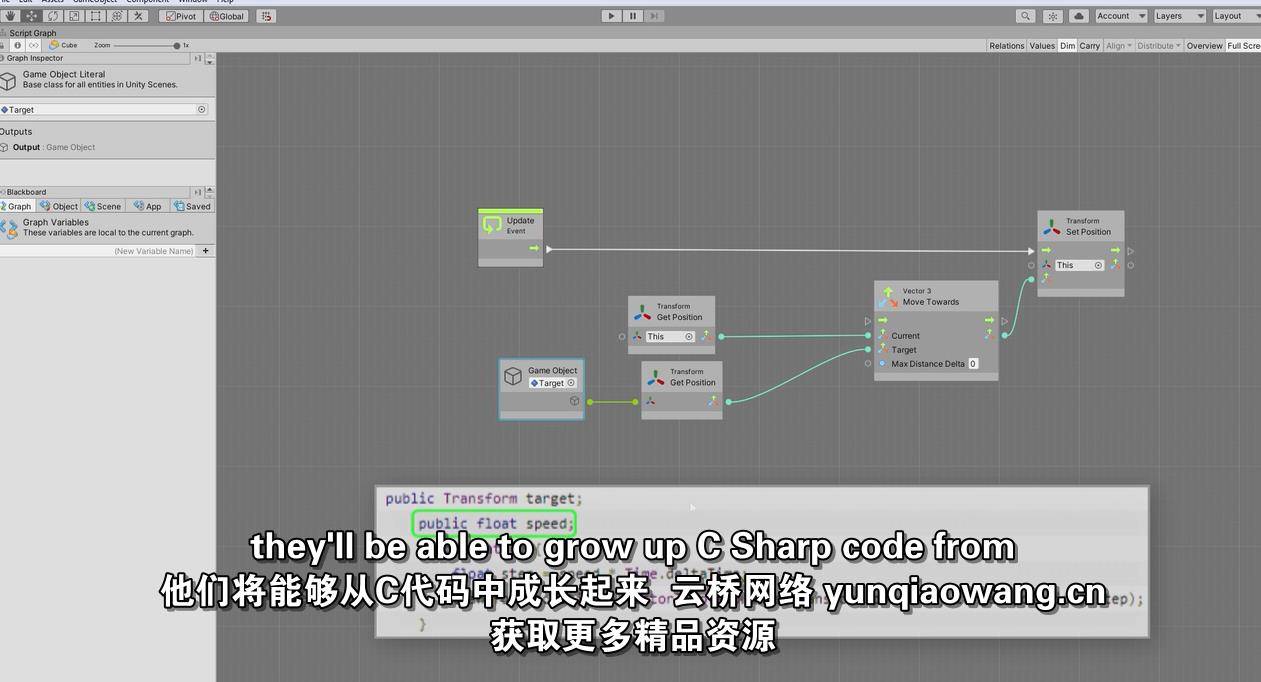Open Blackboard panel dock options
The image size is (1261, 682).
[x=198, y=192]
